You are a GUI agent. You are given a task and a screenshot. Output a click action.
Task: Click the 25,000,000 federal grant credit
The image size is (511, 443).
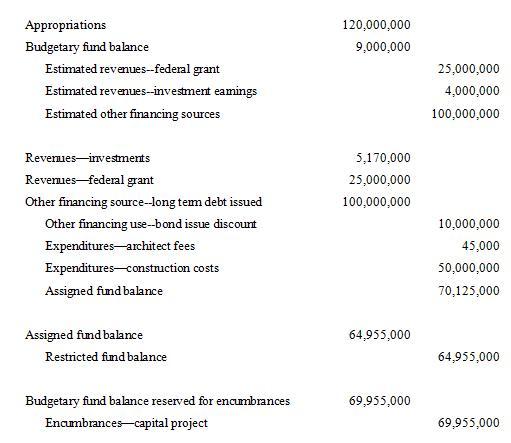point(469,69)
